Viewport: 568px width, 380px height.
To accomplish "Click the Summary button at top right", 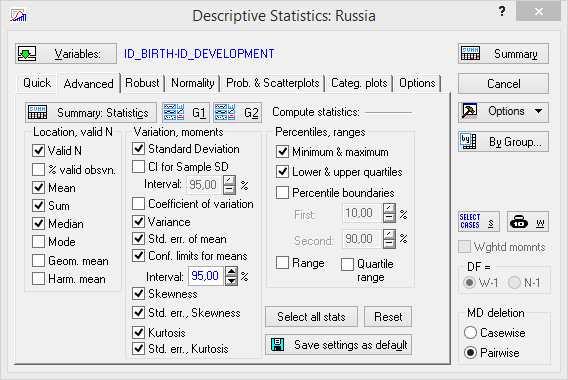I will coord(503,54).
